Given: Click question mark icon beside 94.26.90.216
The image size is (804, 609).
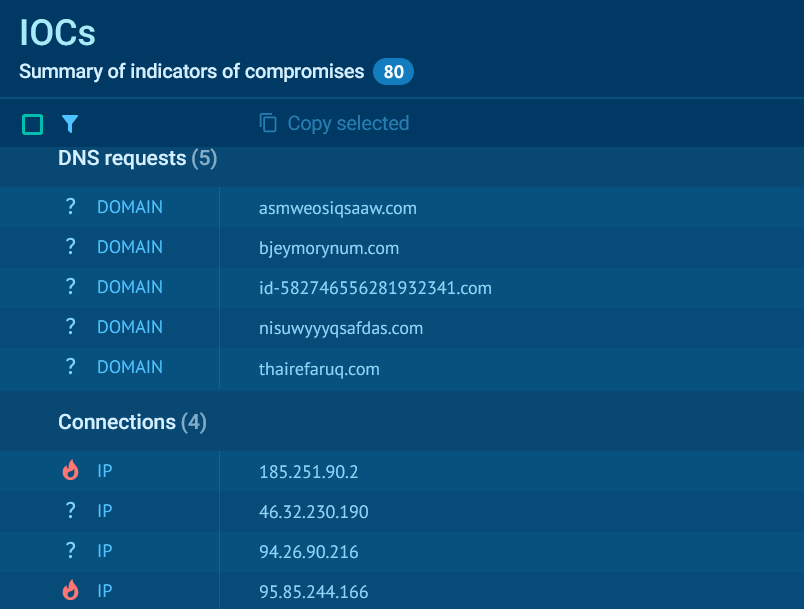Looking at the screenshot, I should point(70,550).
